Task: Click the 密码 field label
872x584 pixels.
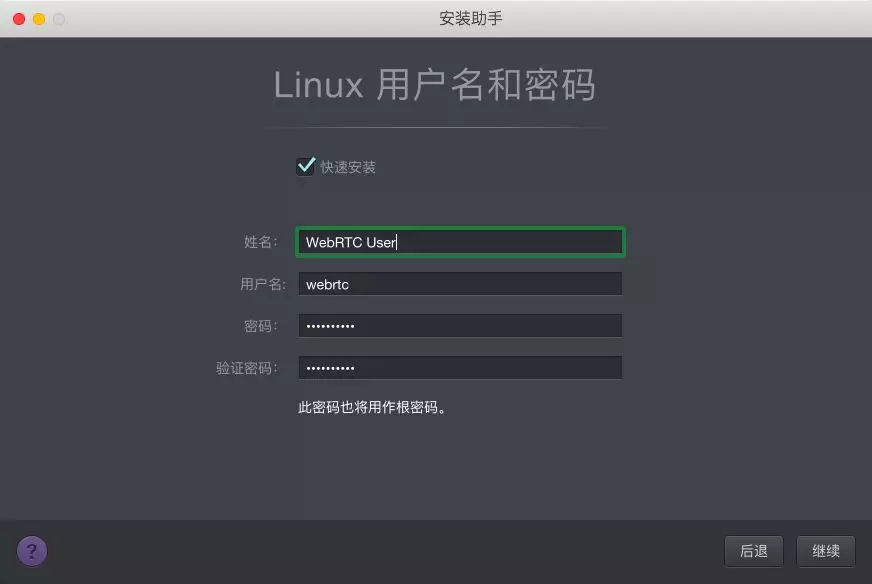Action: click(x=260, y=326)
